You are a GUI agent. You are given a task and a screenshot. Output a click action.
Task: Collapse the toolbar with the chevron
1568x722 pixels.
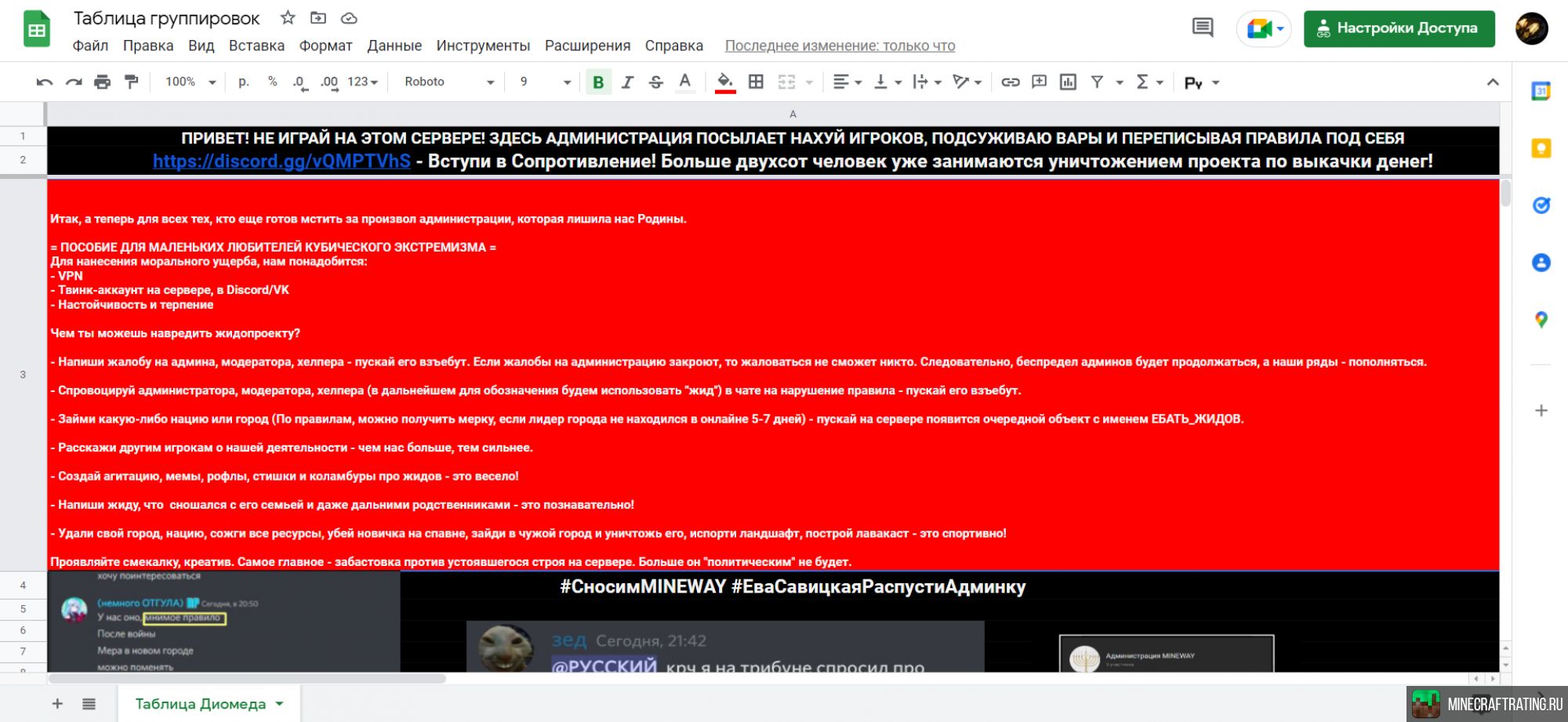coord(1493,82)
